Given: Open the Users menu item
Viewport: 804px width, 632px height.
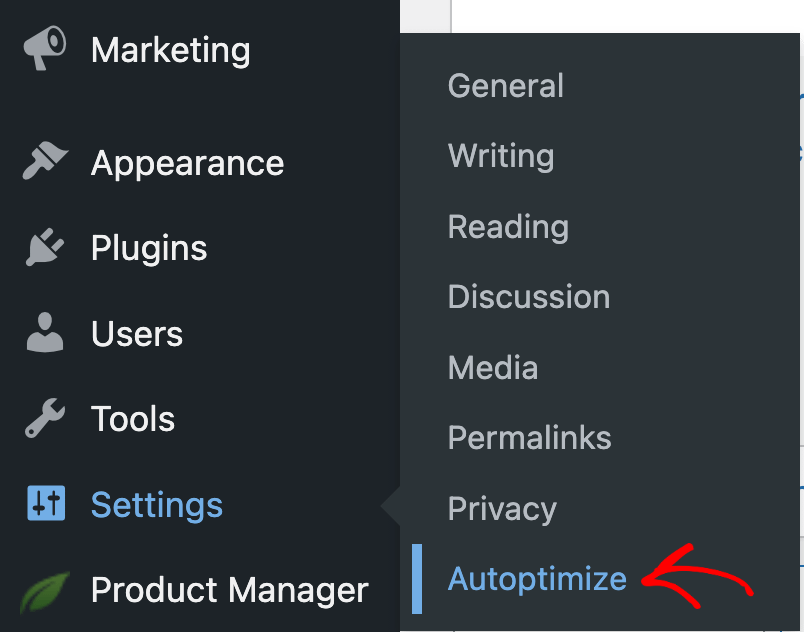Looking at the screenshot, I should click(137, 334).
